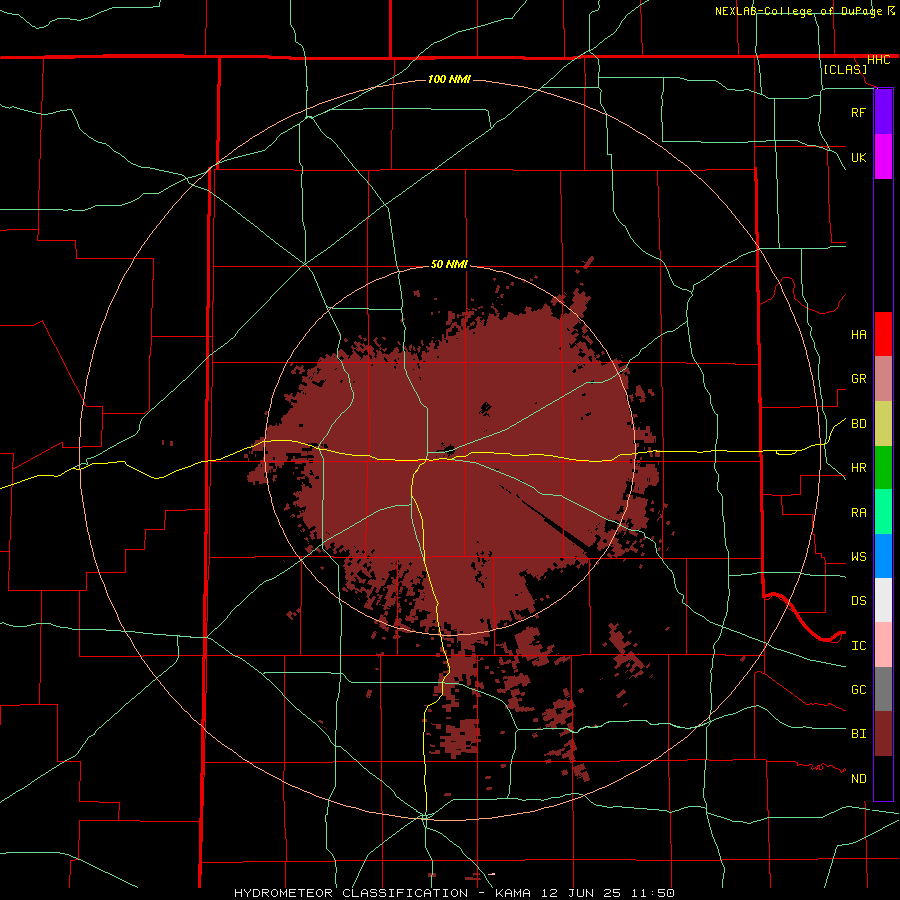Click the BD legend label
This screenshot has height=900, width=900.
[x=858, y=424]
